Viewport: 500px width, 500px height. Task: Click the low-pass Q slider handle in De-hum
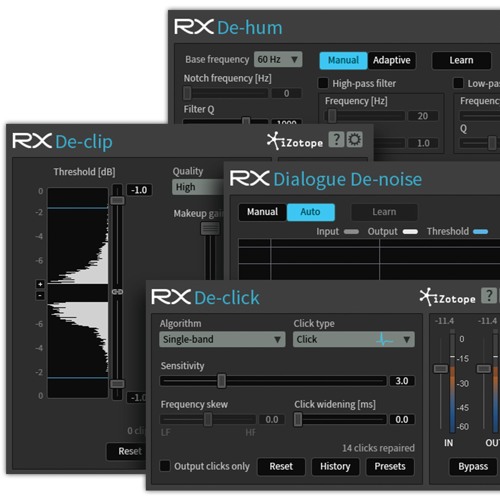[492, 143]
